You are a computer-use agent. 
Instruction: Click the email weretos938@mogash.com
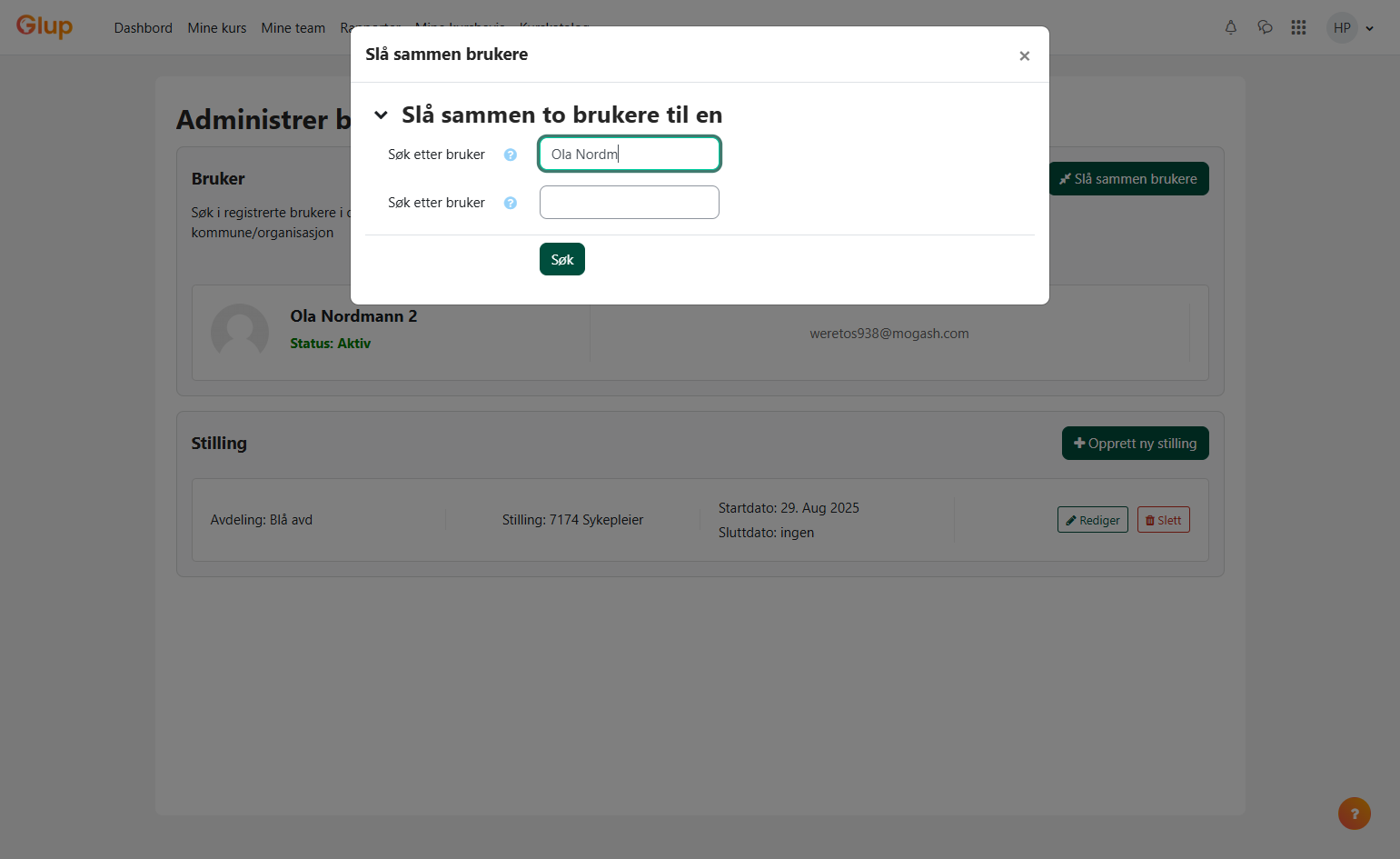[x=889, y=333]
